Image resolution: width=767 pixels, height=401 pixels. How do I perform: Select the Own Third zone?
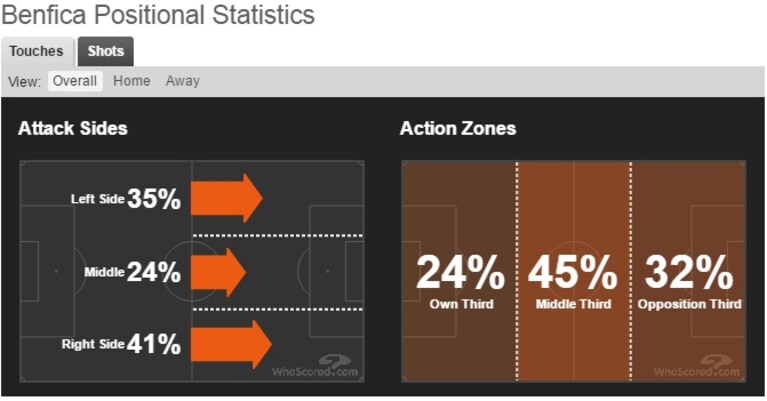[459, 271]
